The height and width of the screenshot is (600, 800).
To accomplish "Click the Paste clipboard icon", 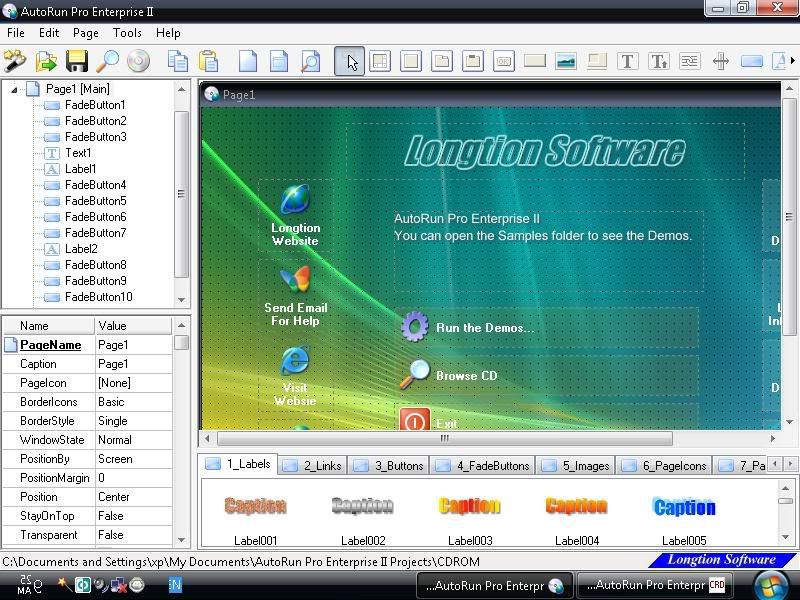I will (x=209, y=61).
